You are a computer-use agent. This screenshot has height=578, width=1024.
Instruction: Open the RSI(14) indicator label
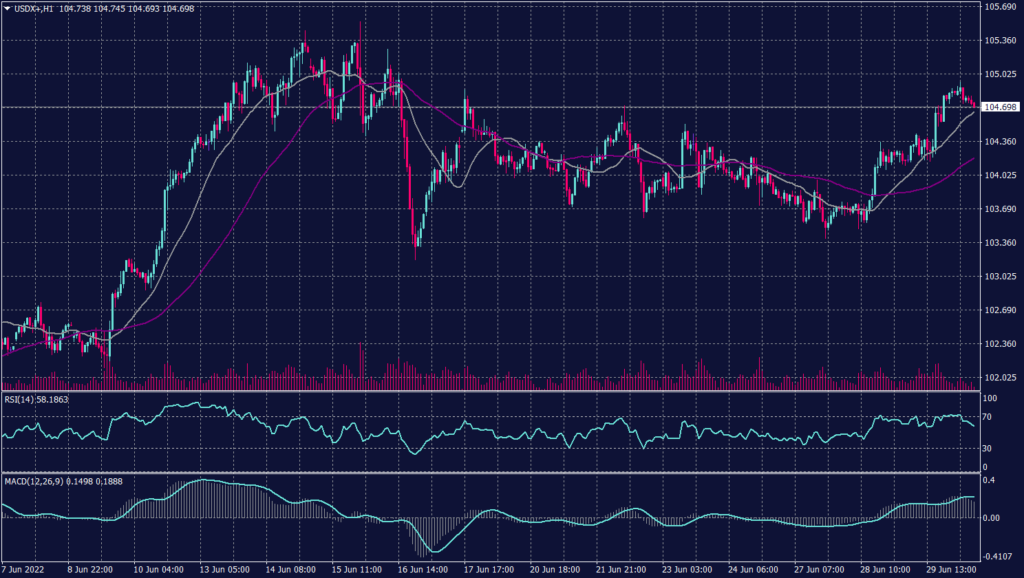(18, 398)
